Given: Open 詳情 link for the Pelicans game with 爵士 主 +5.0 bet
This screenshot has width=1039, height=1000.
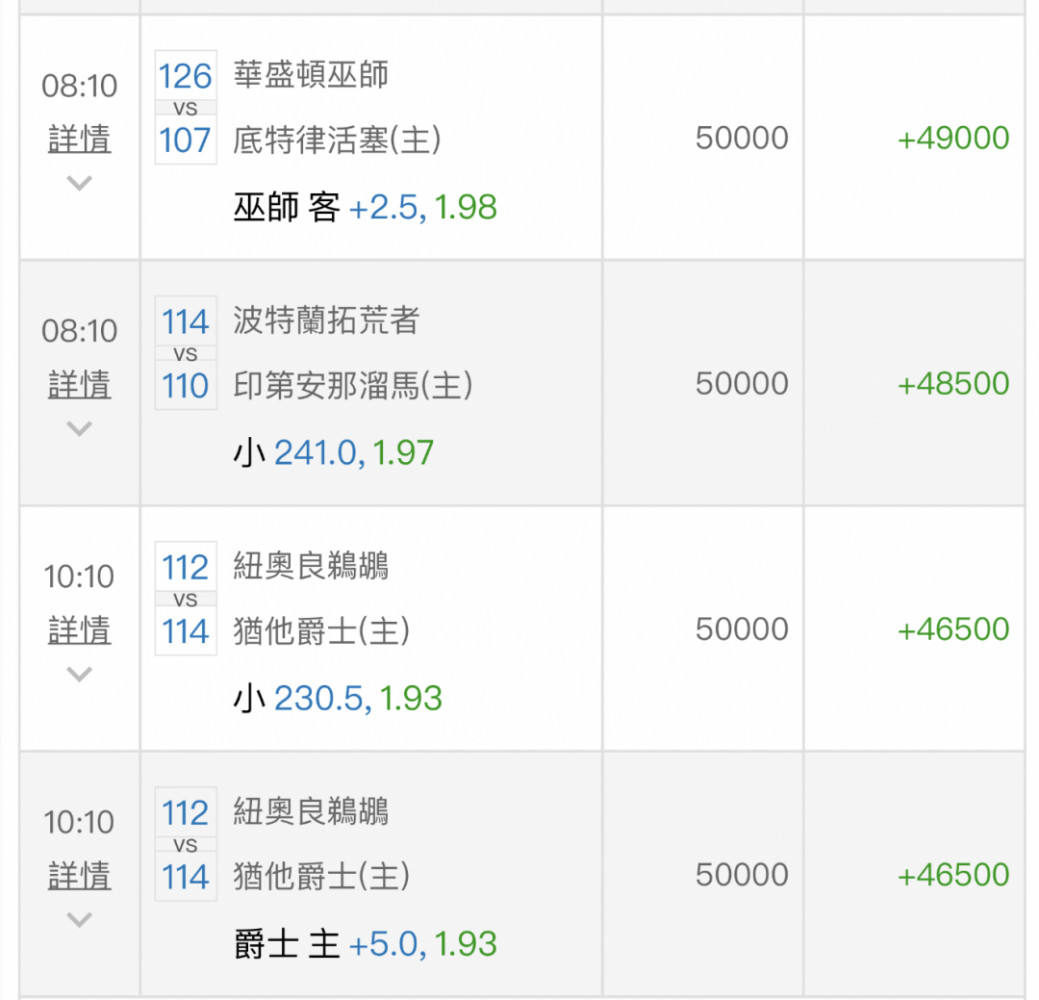Looking at the screenshot, I should click(x=80, y=875).
